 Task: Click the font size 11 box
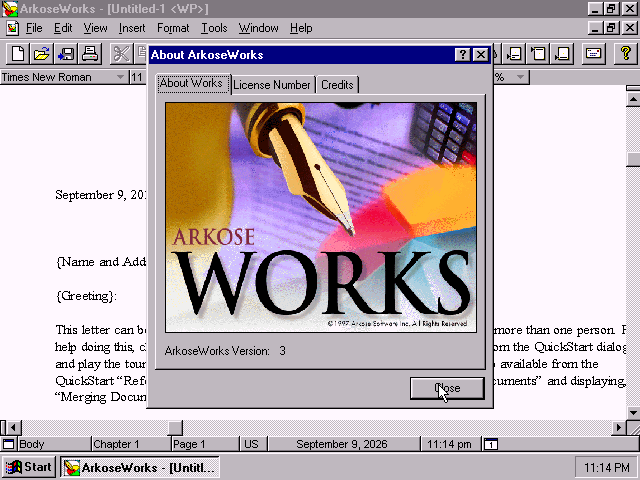[x=138, y=77]
